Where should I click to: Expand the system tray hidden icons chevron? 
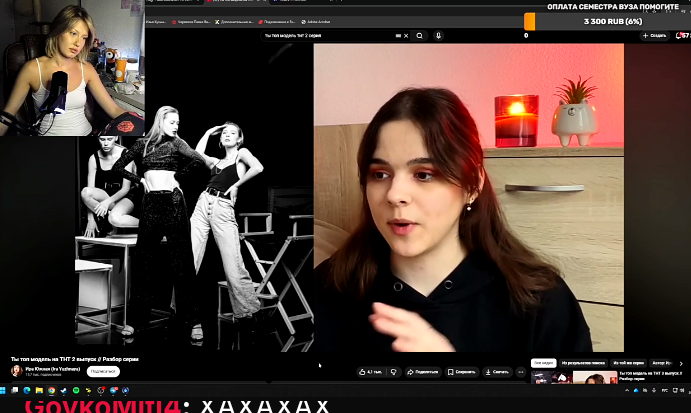[627, 391]
